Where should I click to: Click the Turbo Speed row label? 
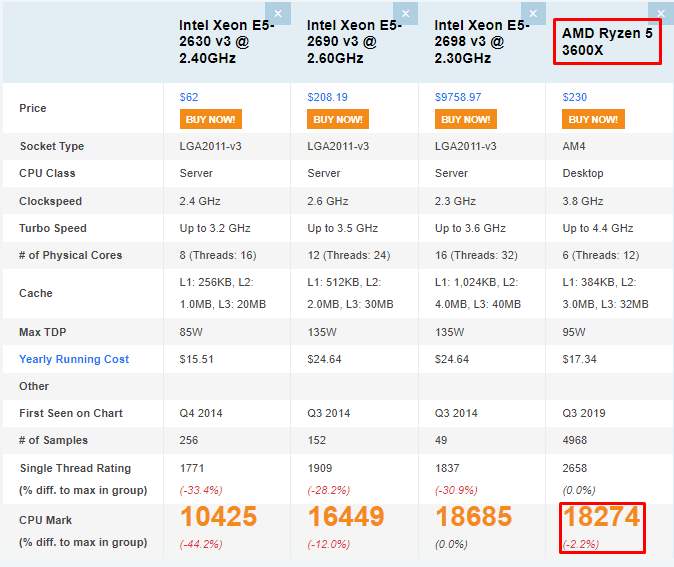(53, 228)
